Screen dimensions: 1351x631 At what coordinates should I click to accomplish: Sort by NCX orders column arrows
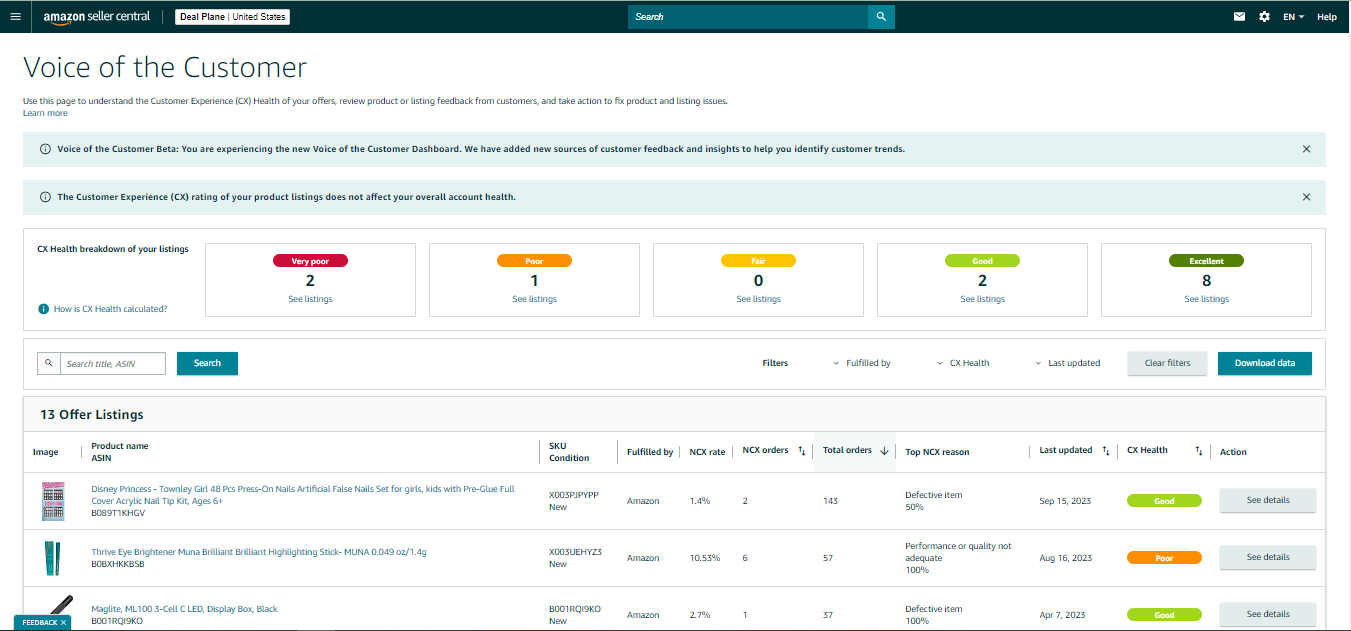[801, 451]
